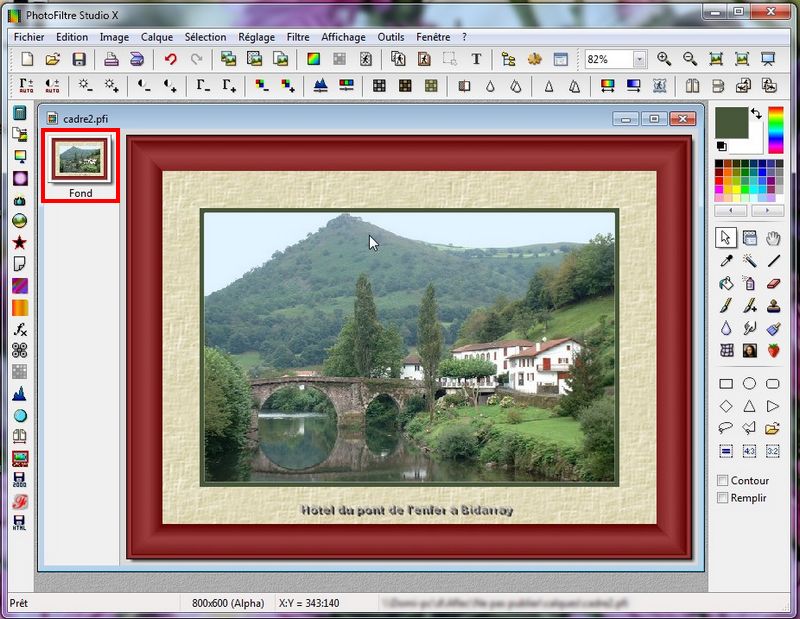This screenshot has width=800, height=619.
Task: Click the Zoom in magnifier
Action: click(664, 59)
